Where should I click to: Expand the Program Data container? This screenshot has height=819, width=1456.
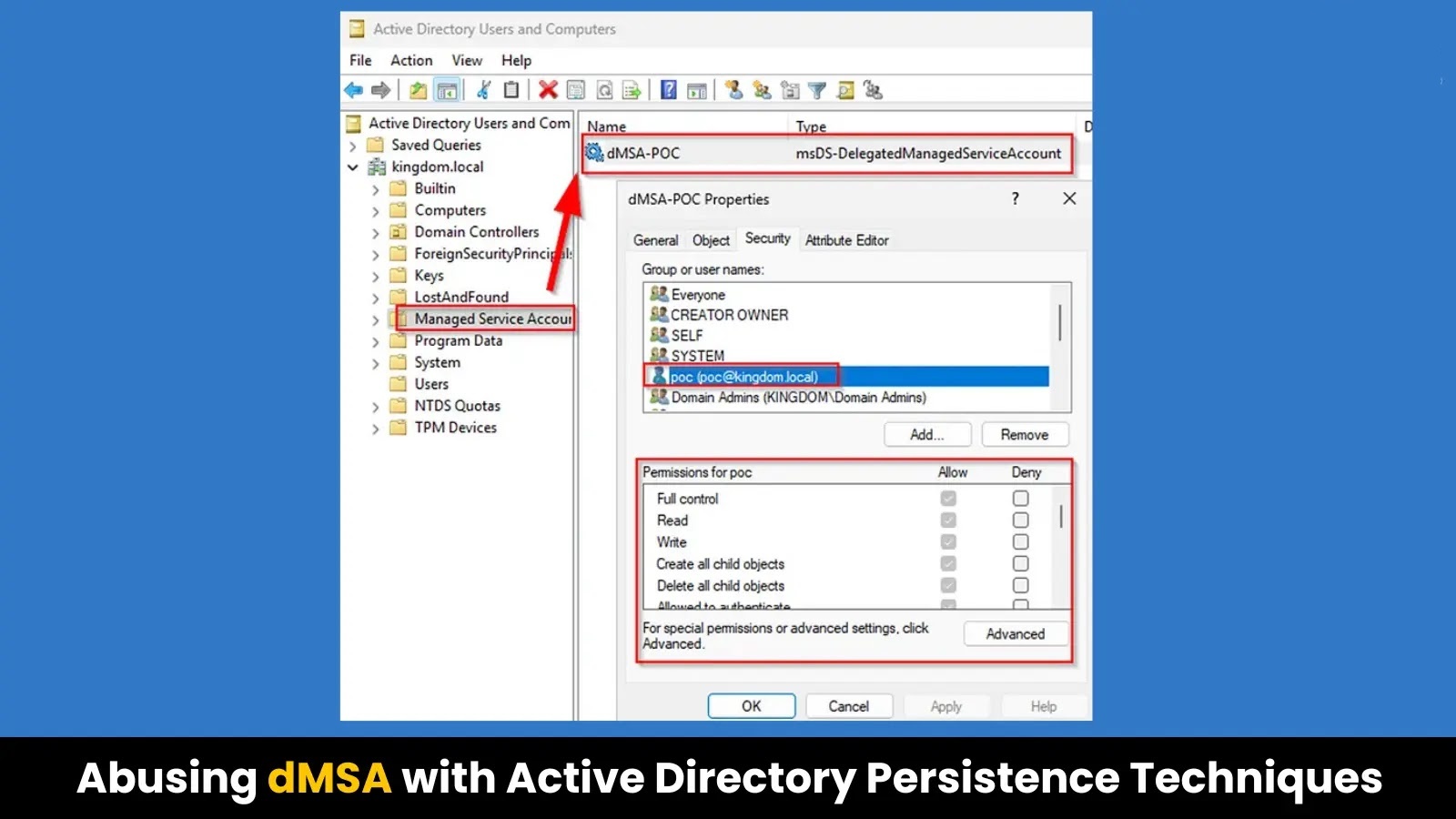375,341
